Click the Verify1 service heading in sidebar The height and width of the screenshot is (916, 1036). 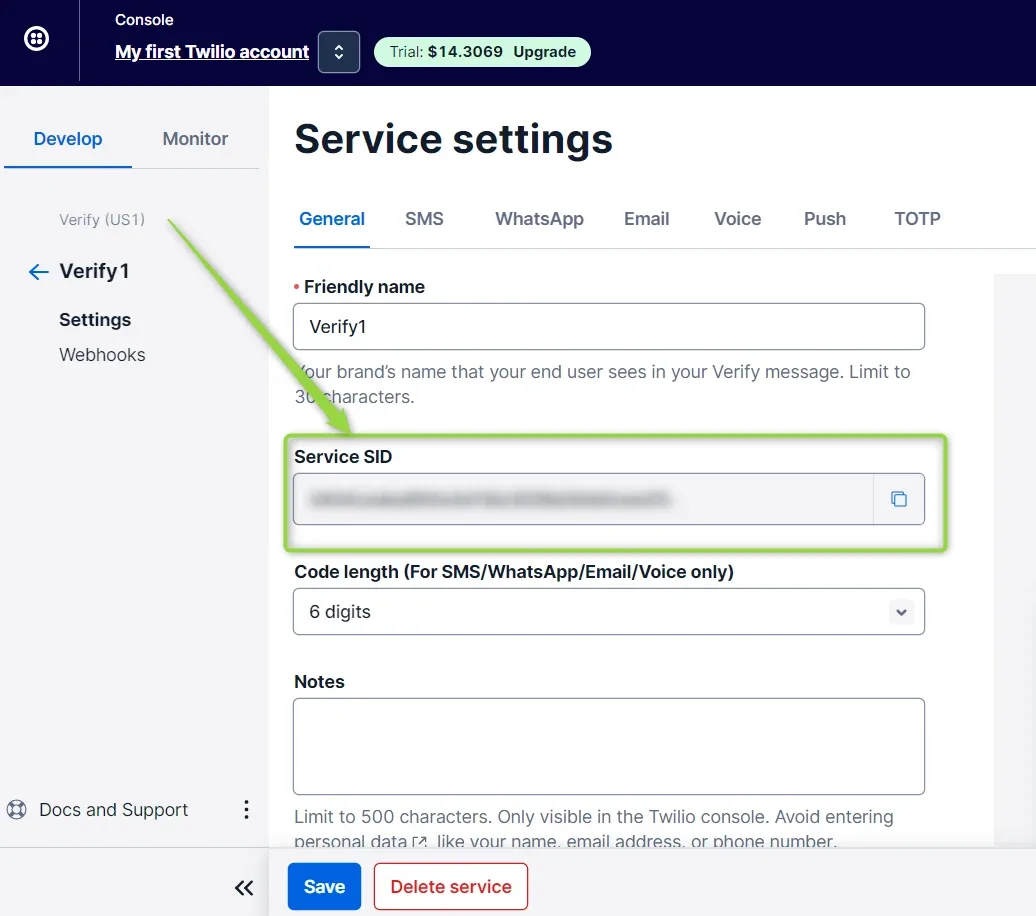(94, 271)
